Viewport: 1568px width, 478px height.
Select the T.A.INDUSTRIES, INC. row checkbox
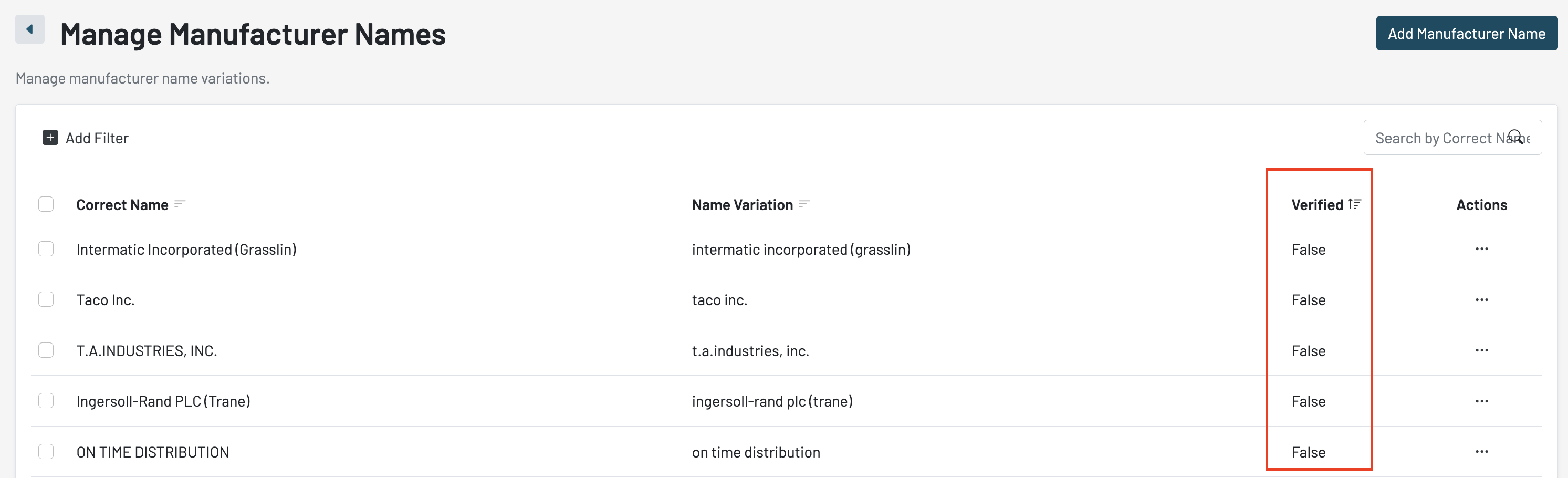click(46, 350)
